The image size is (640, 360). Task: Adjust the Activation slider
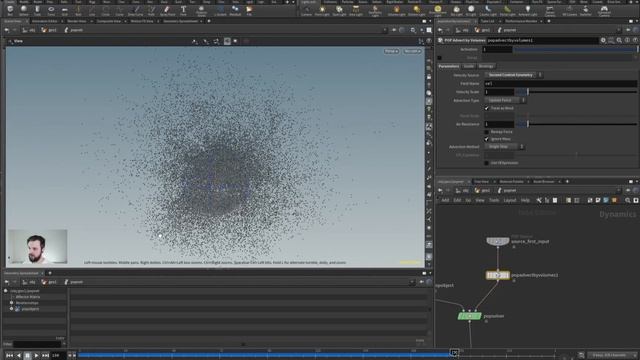575,49
